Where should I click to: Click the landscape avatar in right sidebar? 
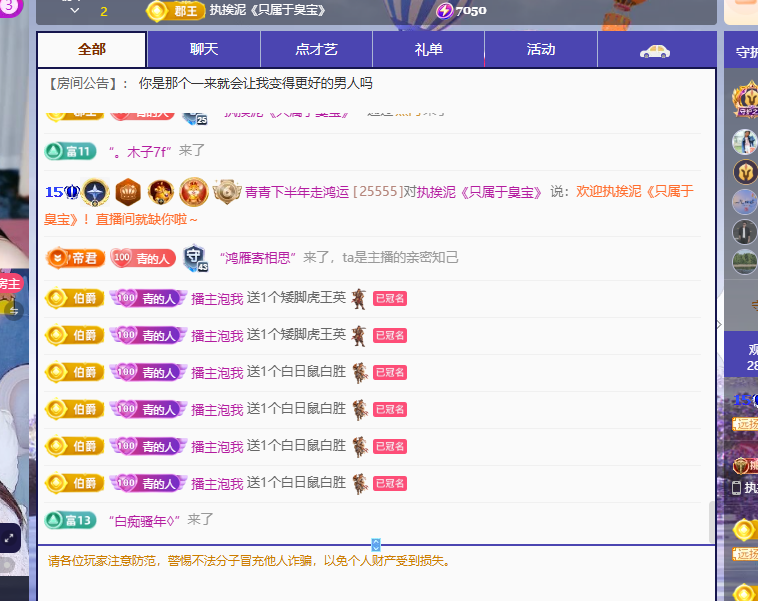[x=745, y=262]
